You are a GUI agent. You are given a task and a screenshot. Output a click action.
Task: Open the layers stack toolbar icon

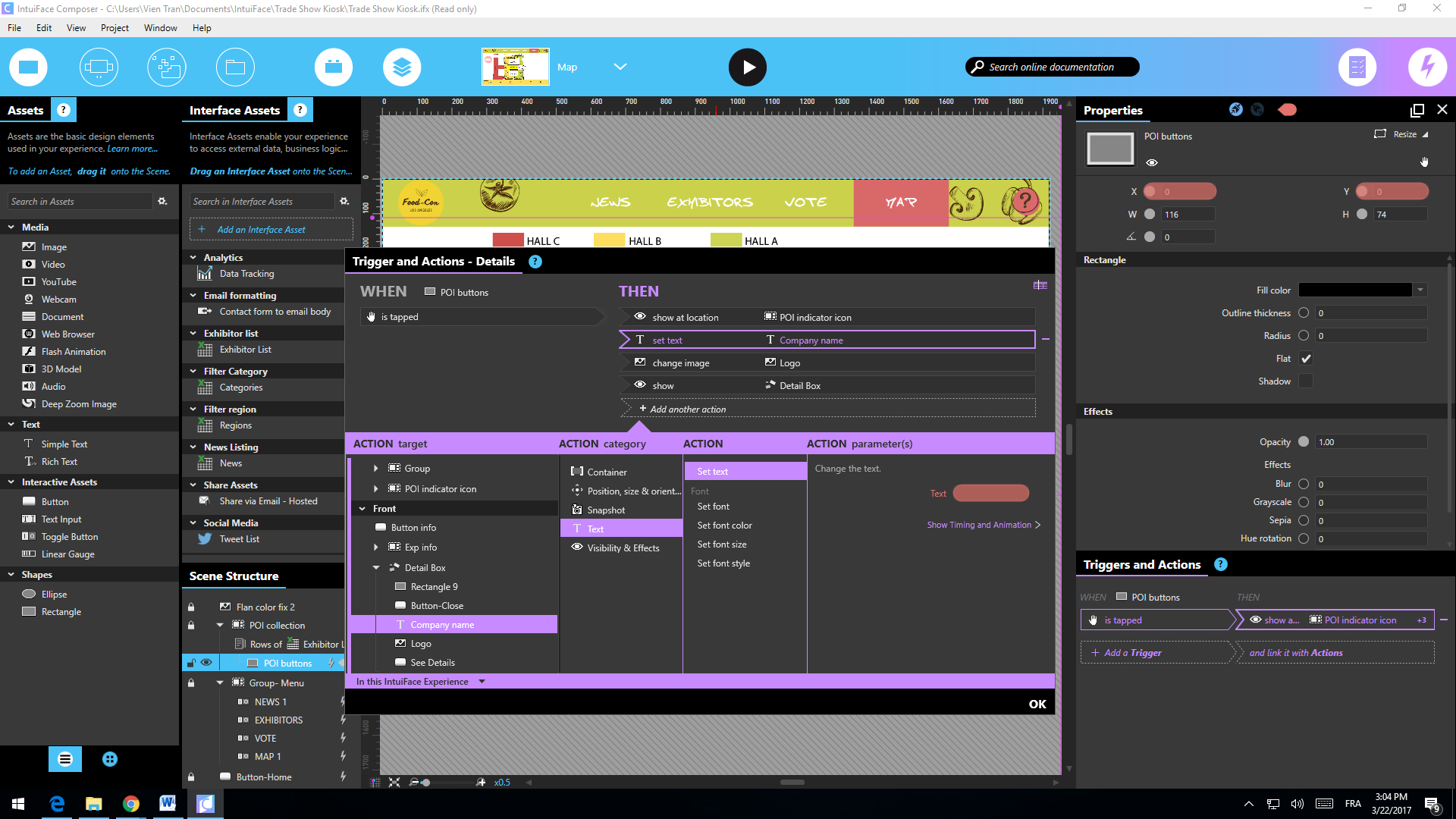[402, 67]
